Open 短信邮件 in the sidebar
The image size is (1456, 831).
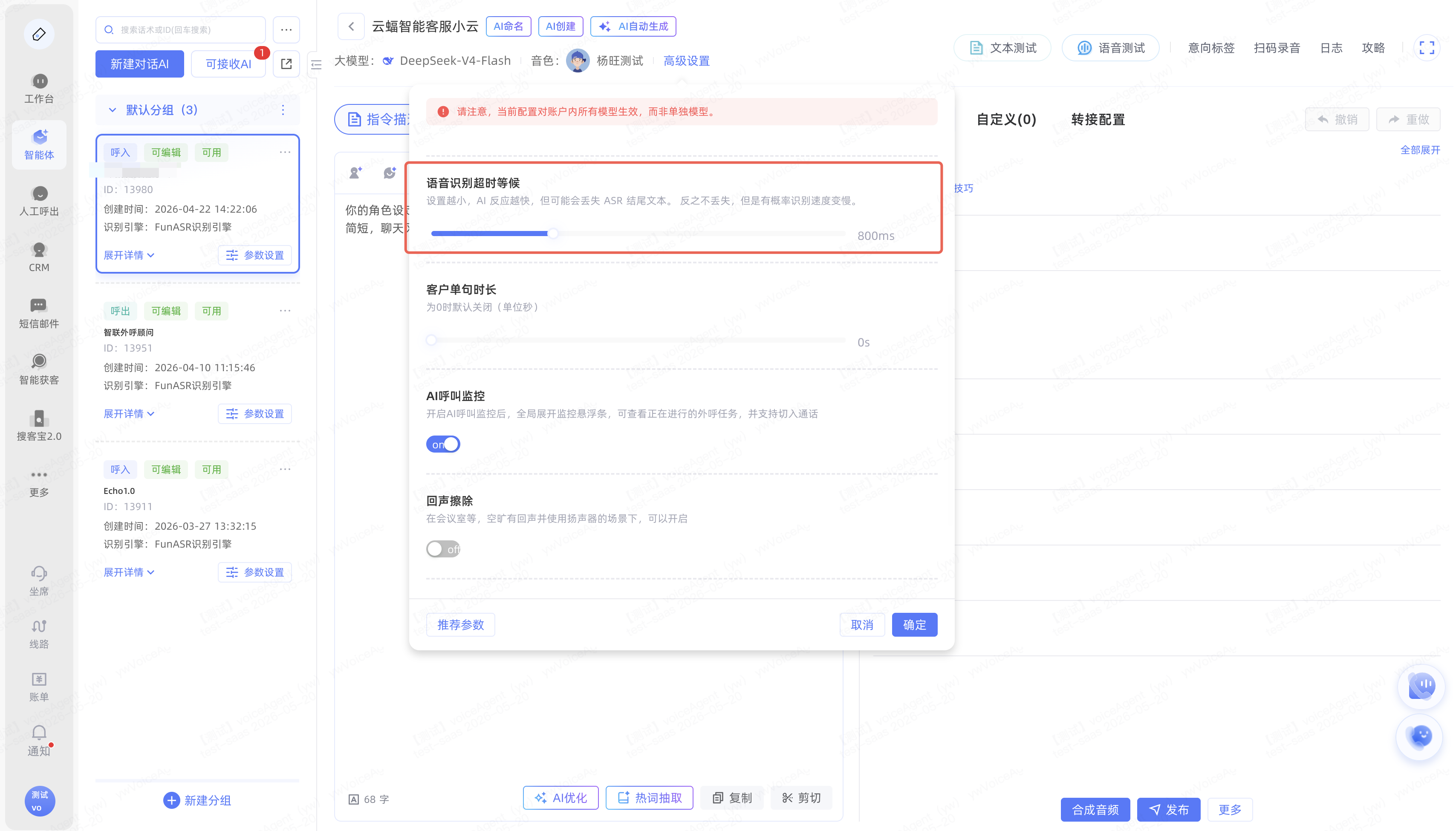tap(39, 313)
